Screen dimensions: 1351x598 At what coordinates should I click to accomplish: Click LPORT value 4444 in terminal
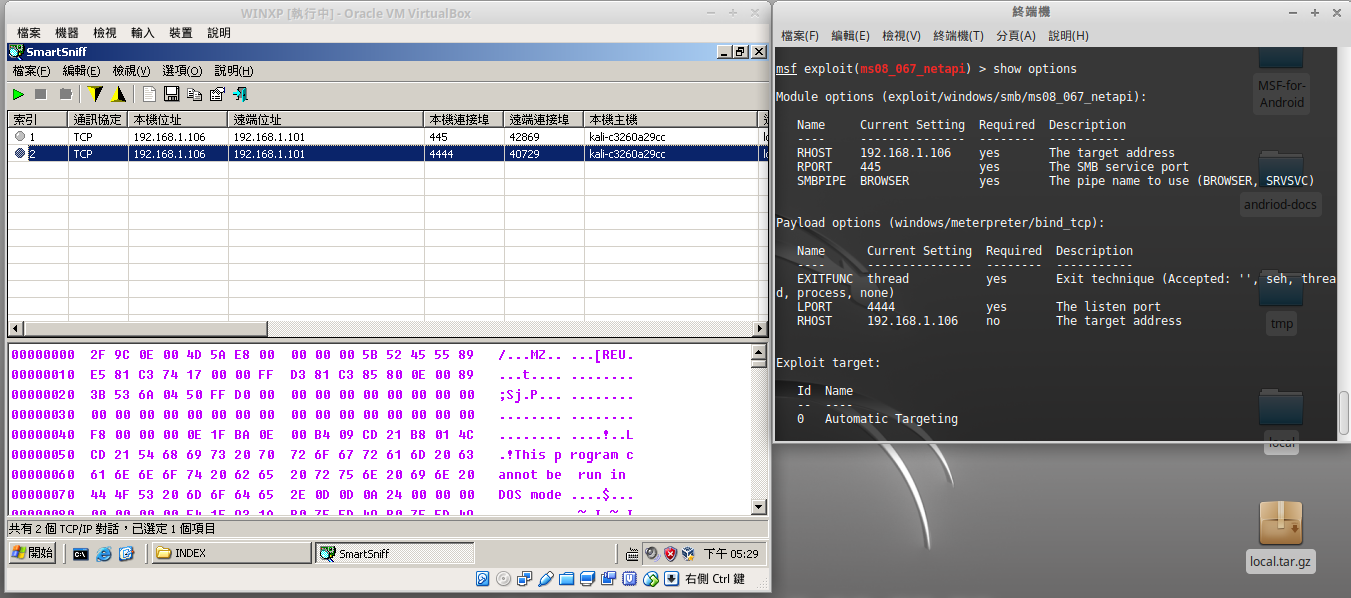coord(881,307)
